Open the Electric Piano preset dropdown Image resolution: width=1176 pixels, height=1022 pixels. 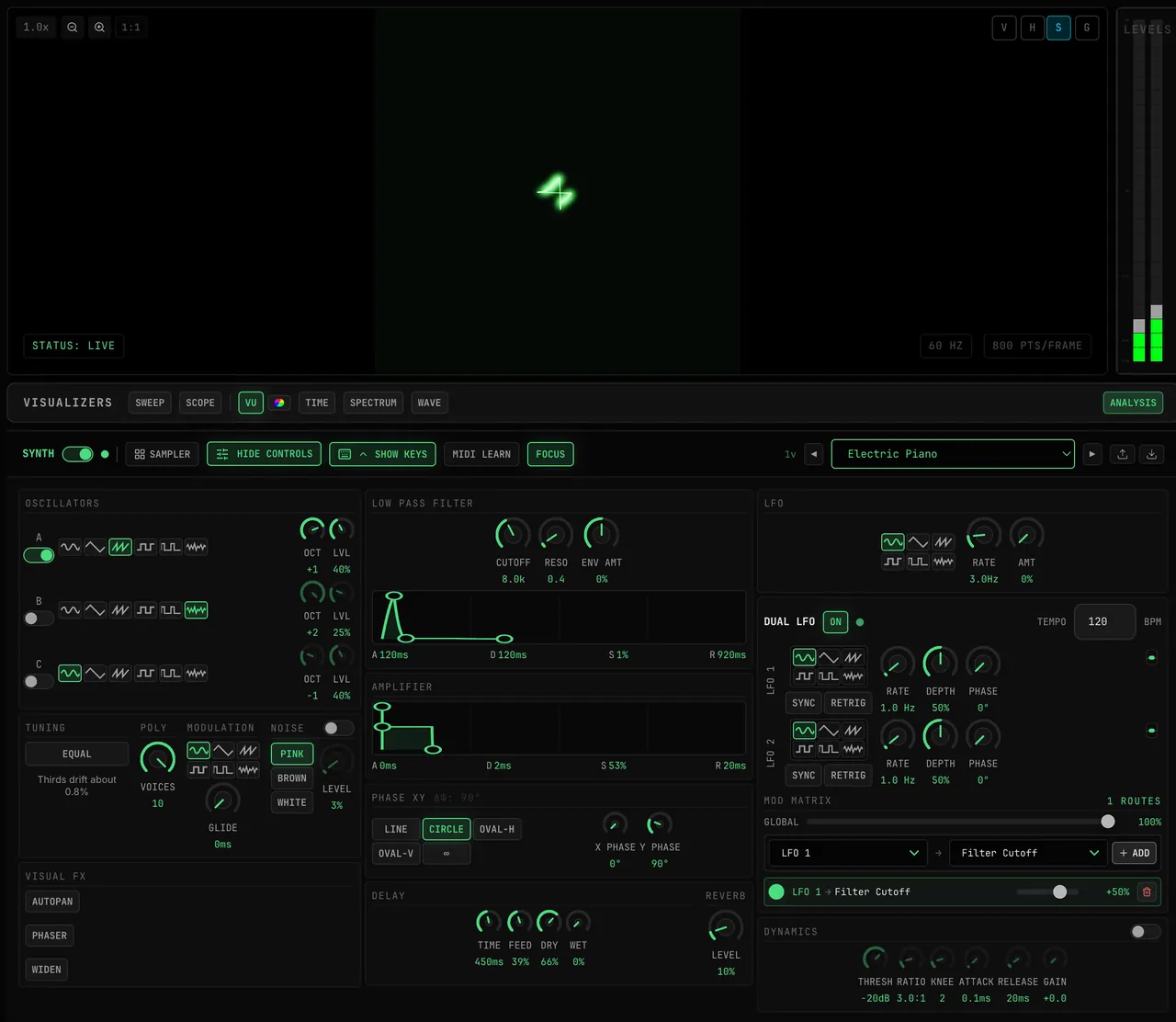point(953,454)
